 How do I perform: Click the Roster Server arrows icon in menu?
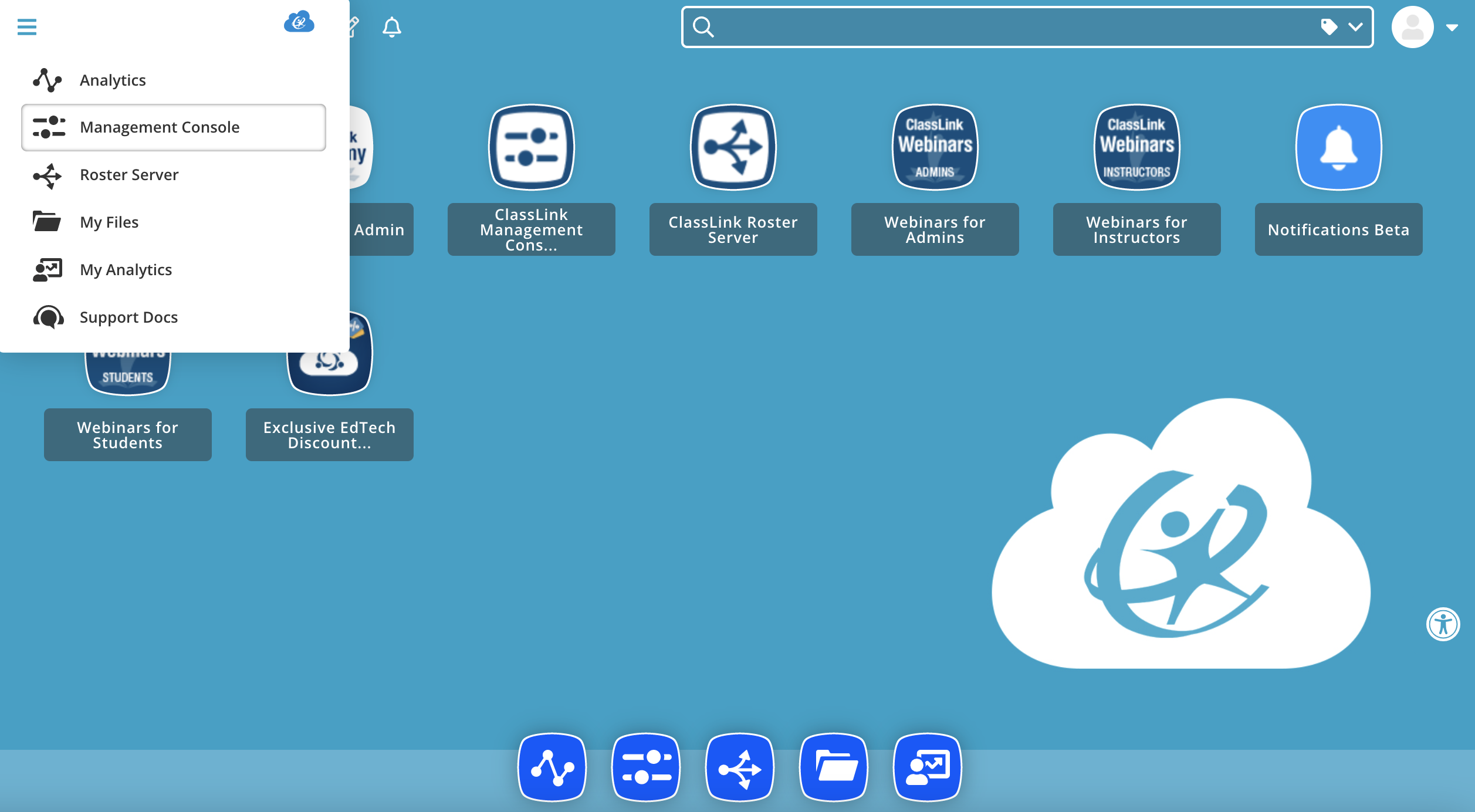coord(48,175)
